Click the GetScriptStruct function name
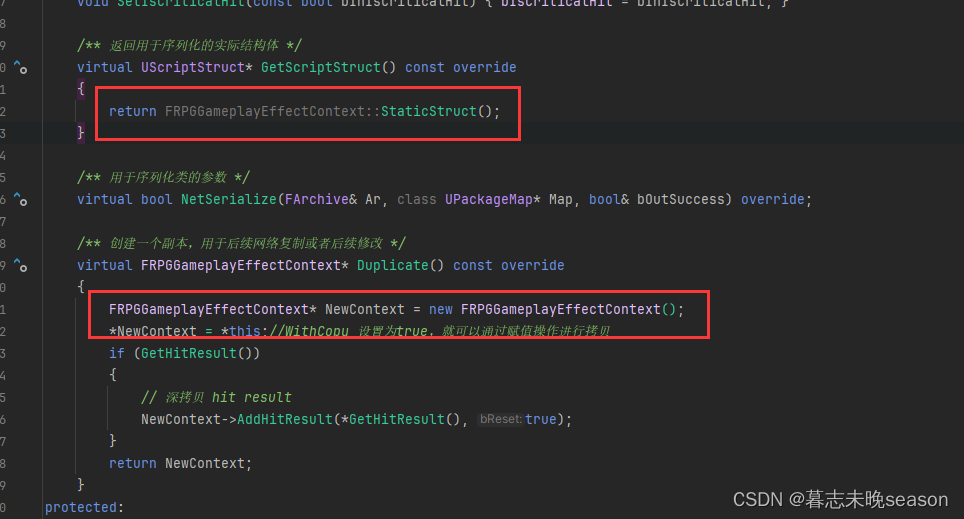Screen dimensions: 964x519 321,67
